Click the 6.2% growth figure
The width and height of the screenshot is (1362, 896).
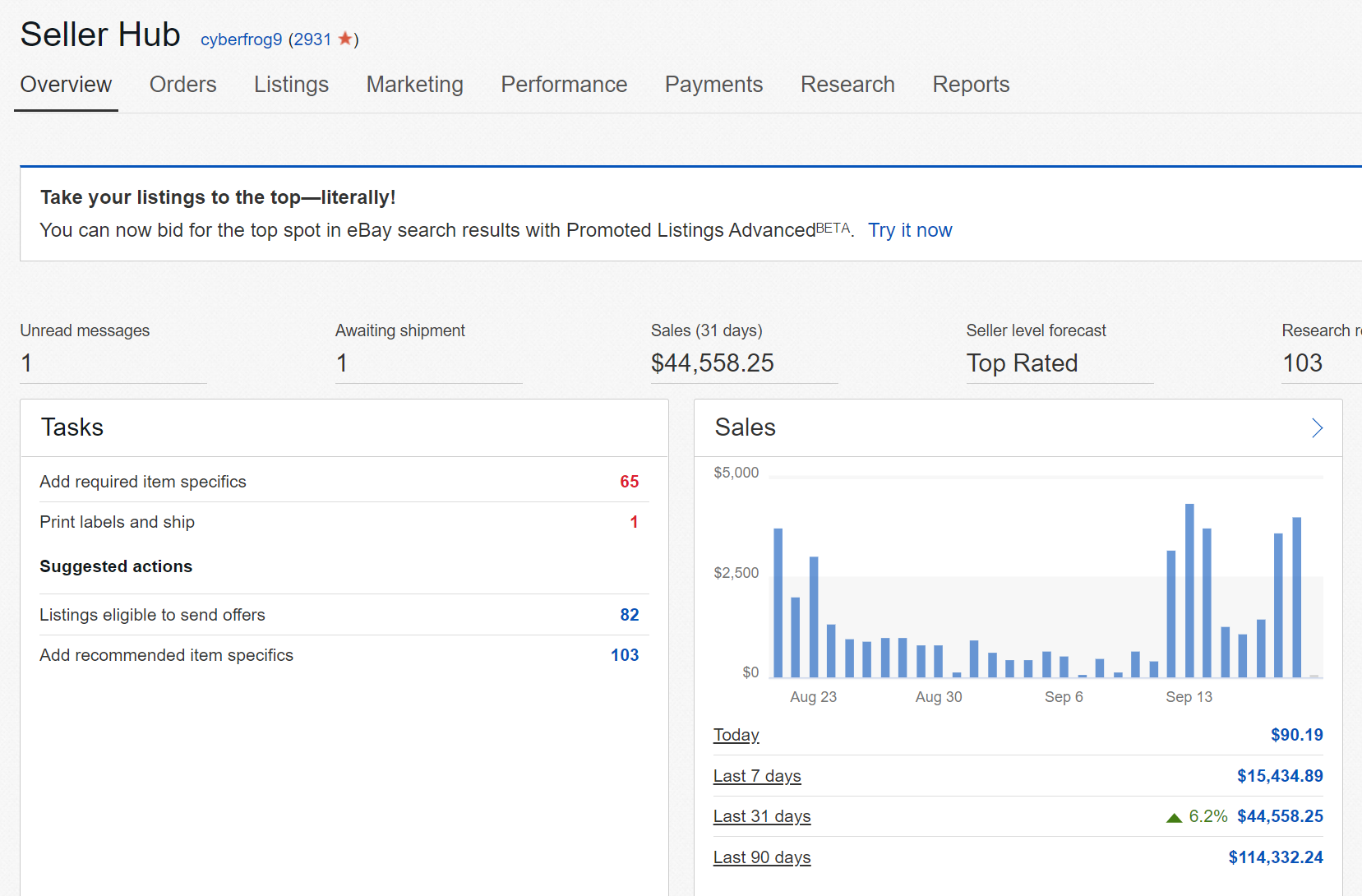(1208, 816)
